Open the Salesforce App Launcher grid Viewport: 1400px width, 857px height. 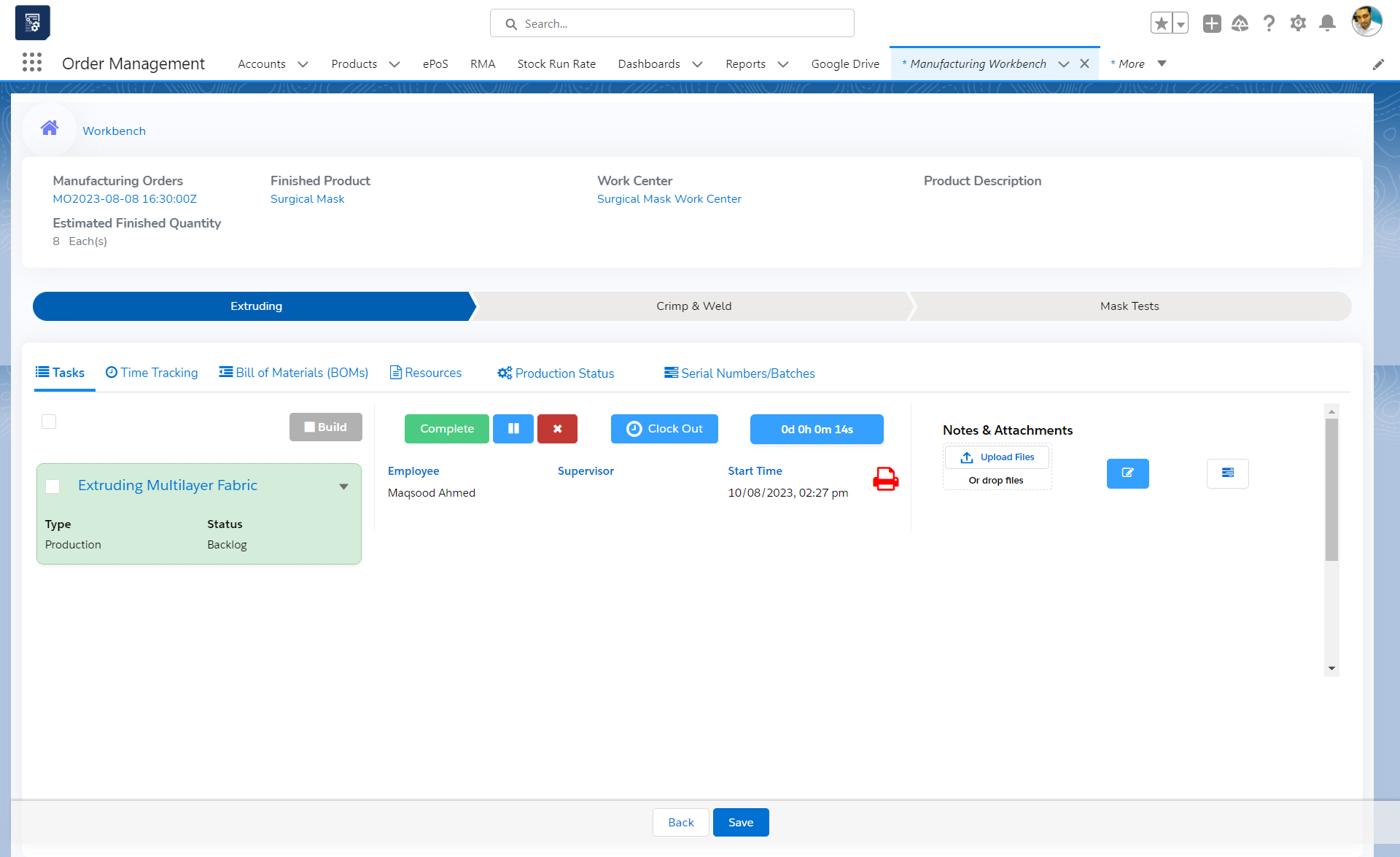tap(32, 63)
